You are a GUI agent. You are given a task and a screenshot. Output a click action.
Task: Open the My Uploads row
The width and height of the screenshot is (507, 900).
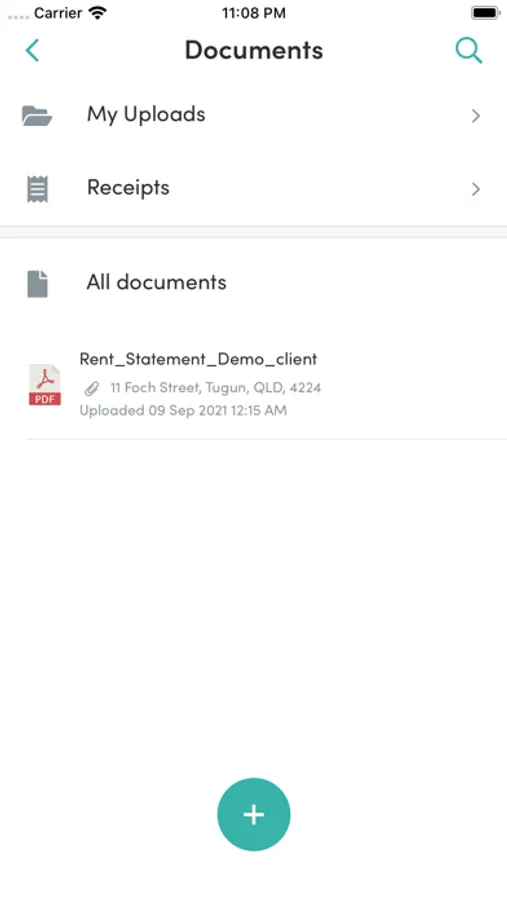click(x=253, y=115)
